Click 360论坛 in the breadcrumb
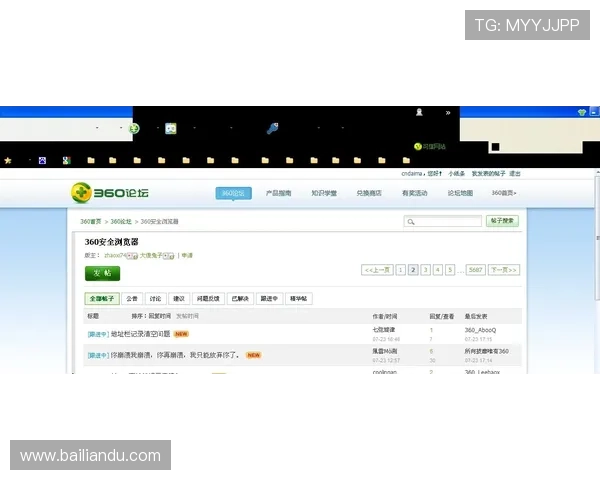This screenshot has height=480, width=600. (121, 222)
